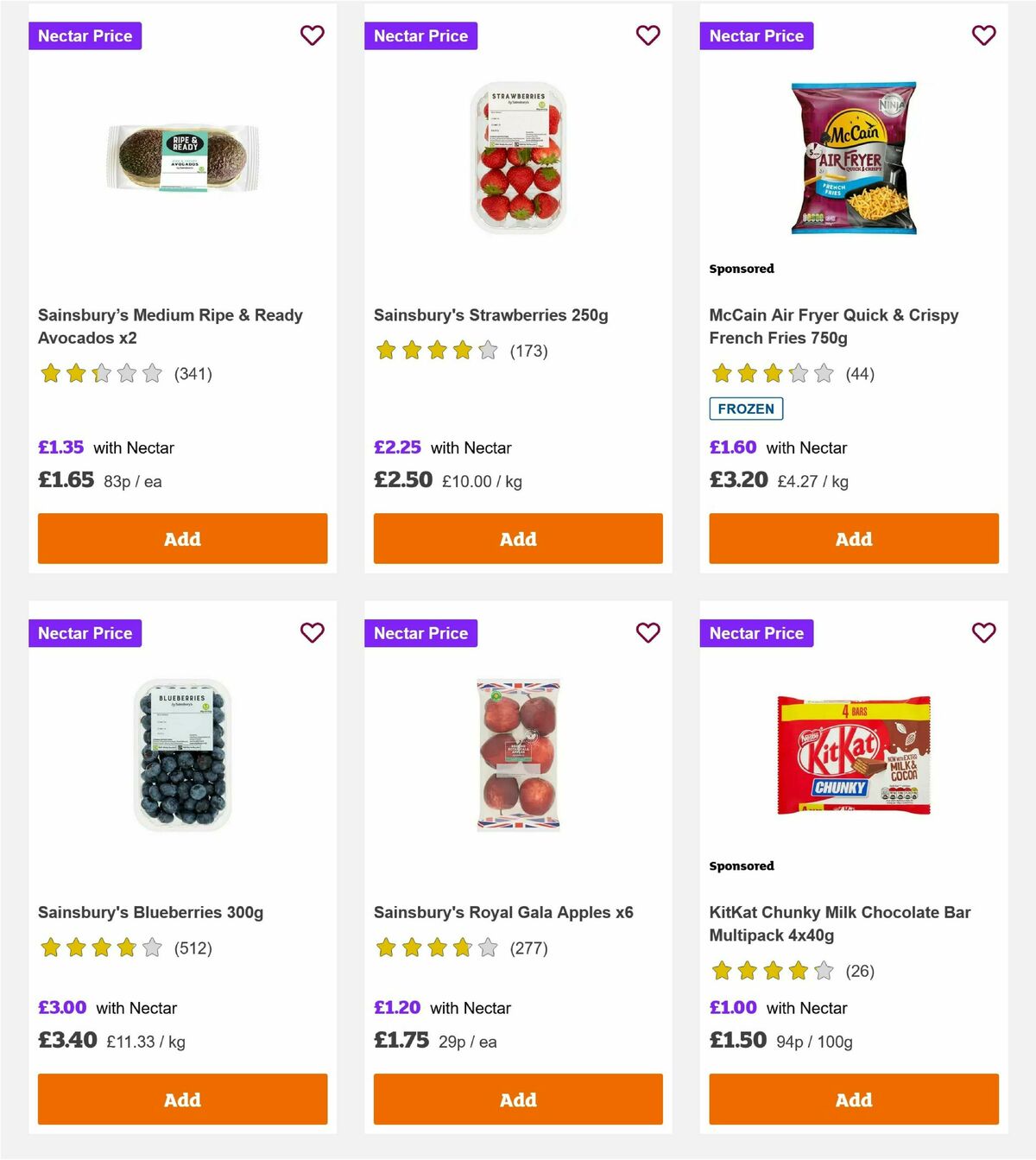Open the Sainsbury's Blueberries 300g product link
This screenshot has width=1036, height=1160.
151,911
